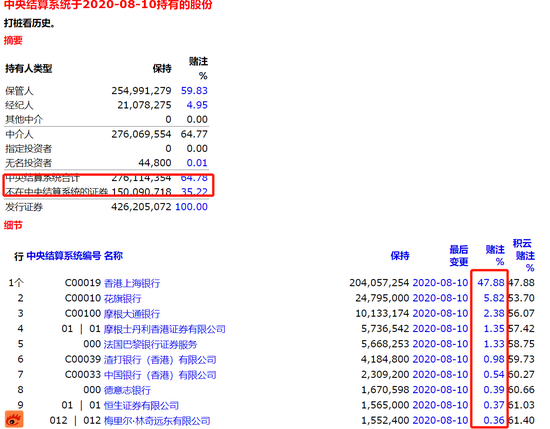Click 4.95 stake link for 经纪人
The width and height of the screenshot is (550, 429).
pos(197,105)
